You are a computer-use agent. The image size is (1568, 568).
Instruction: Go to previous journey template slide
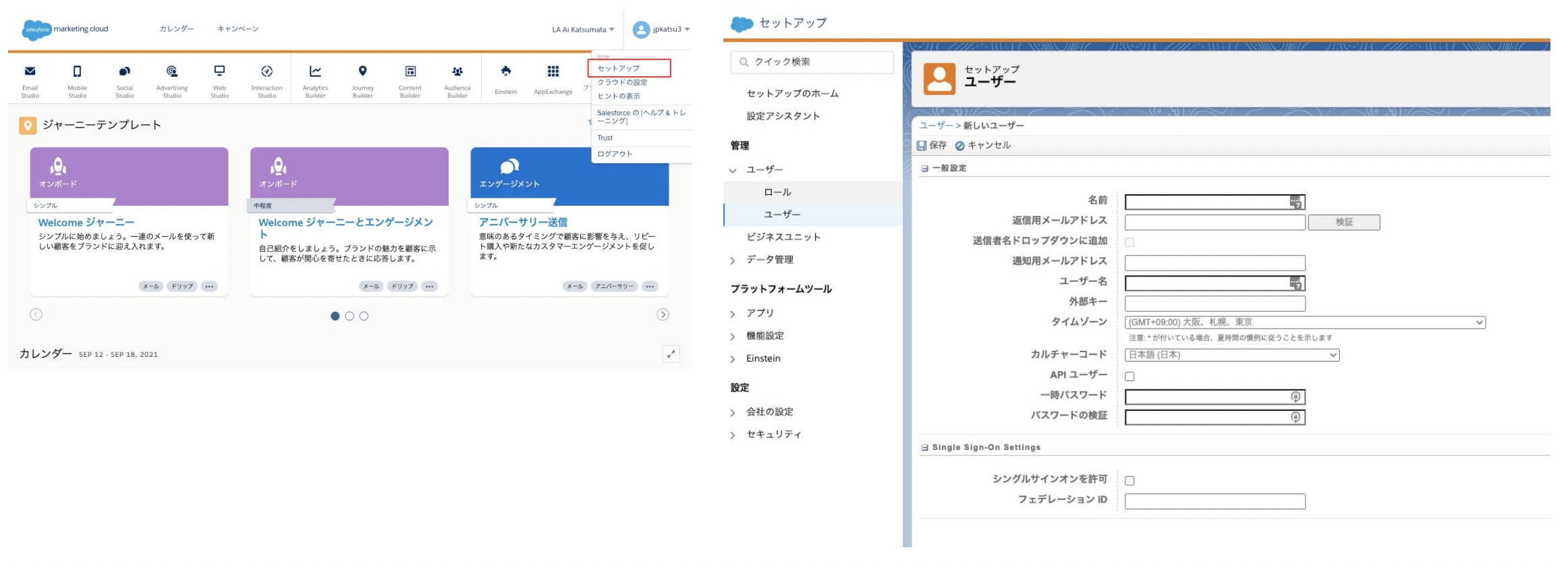pos(36,314)
